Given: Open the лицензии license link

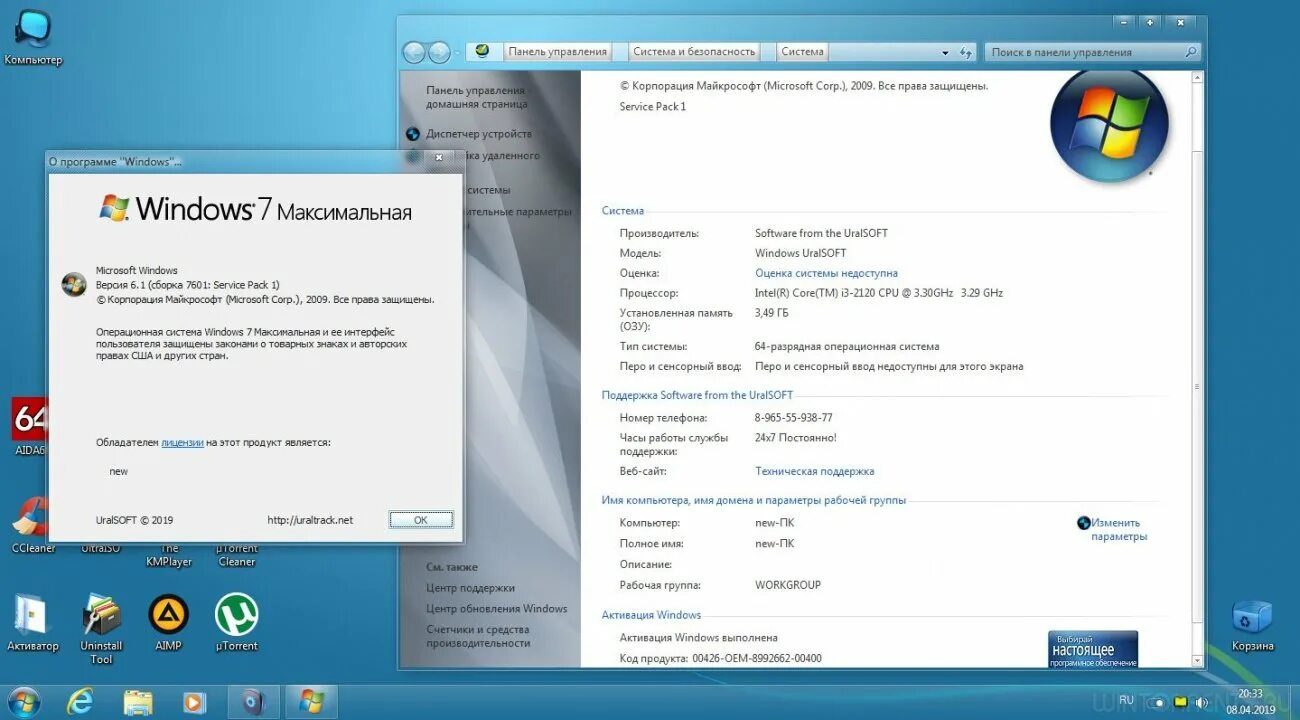Looking at the screenshot, I should (182, 442).
